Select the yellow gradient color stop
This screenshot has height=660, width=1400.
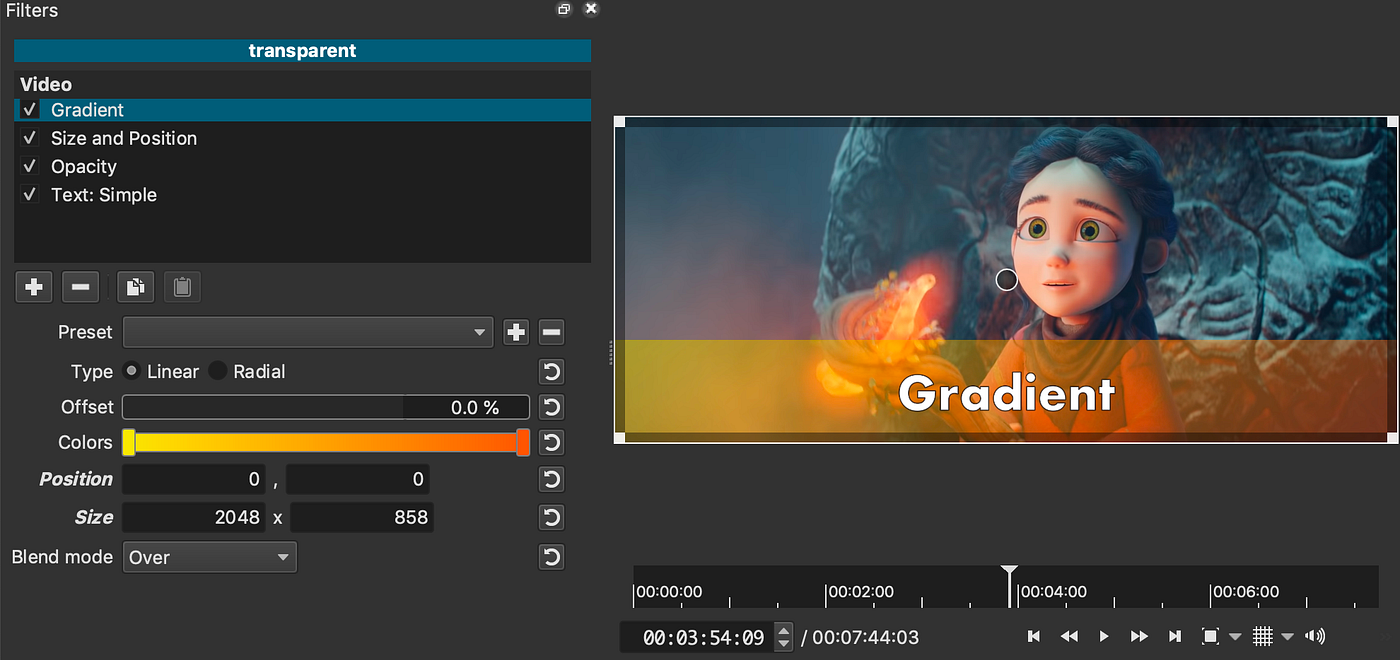129,442
